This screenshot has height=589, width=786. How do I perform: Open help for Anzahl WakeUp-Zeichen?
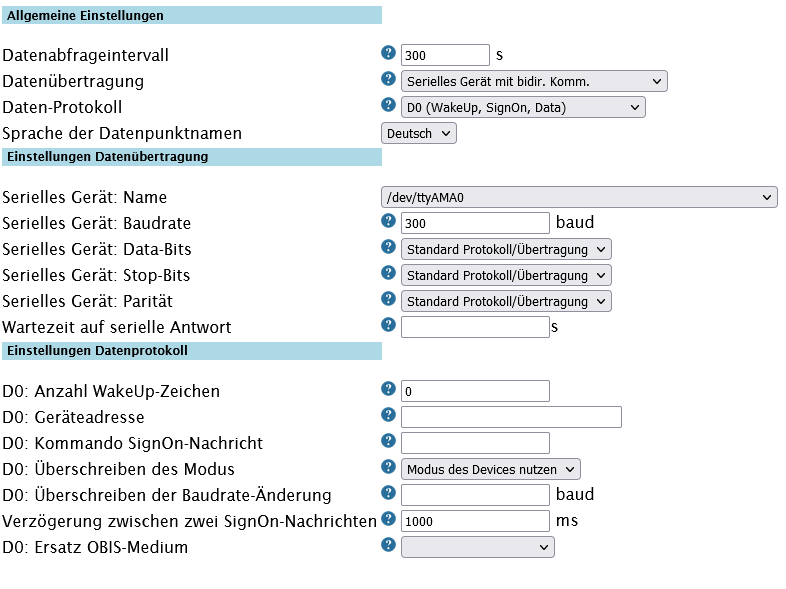[388, 389]
